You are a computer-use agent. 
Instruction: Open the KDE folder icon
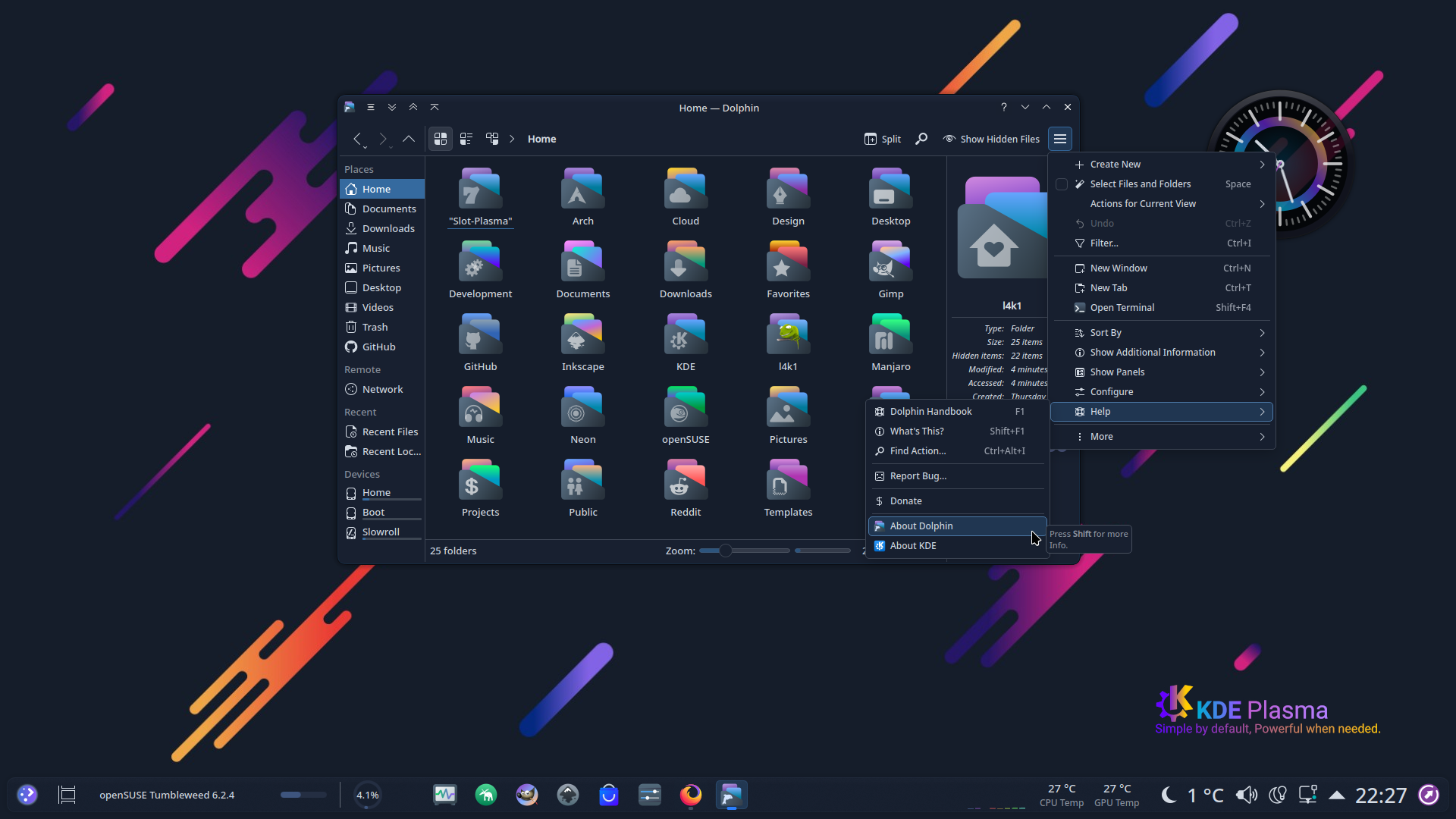686,335
